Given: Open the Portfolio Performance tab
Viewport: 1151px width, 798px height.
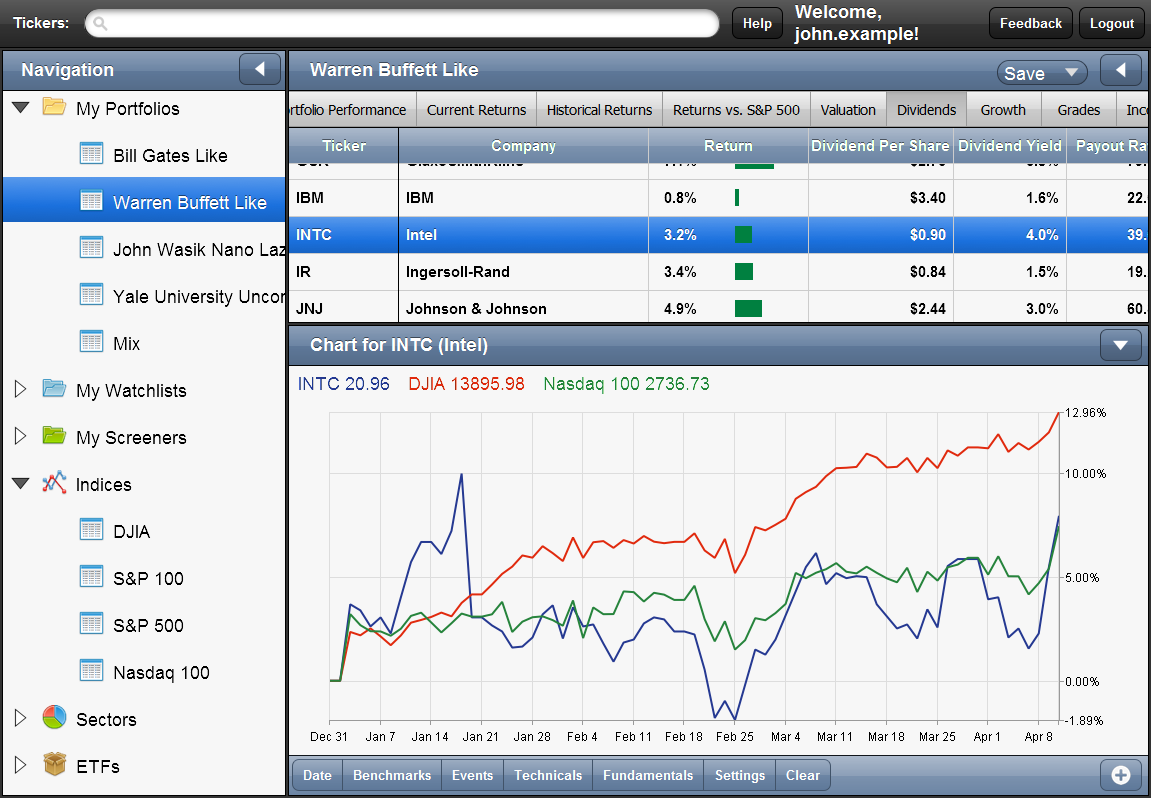Looking at the screenshot, I should 352,109.
